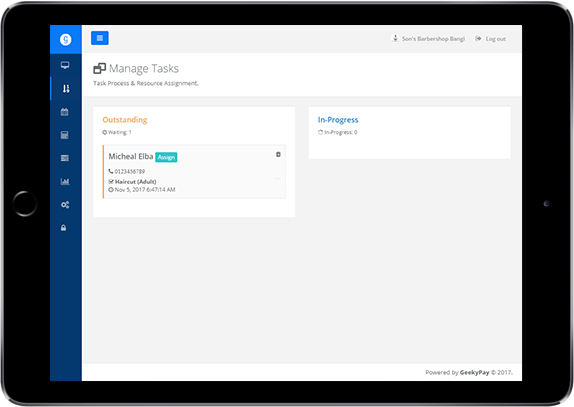Open the settings gears sidebar icon
574x407 pixels.
[x=65, y=205]
